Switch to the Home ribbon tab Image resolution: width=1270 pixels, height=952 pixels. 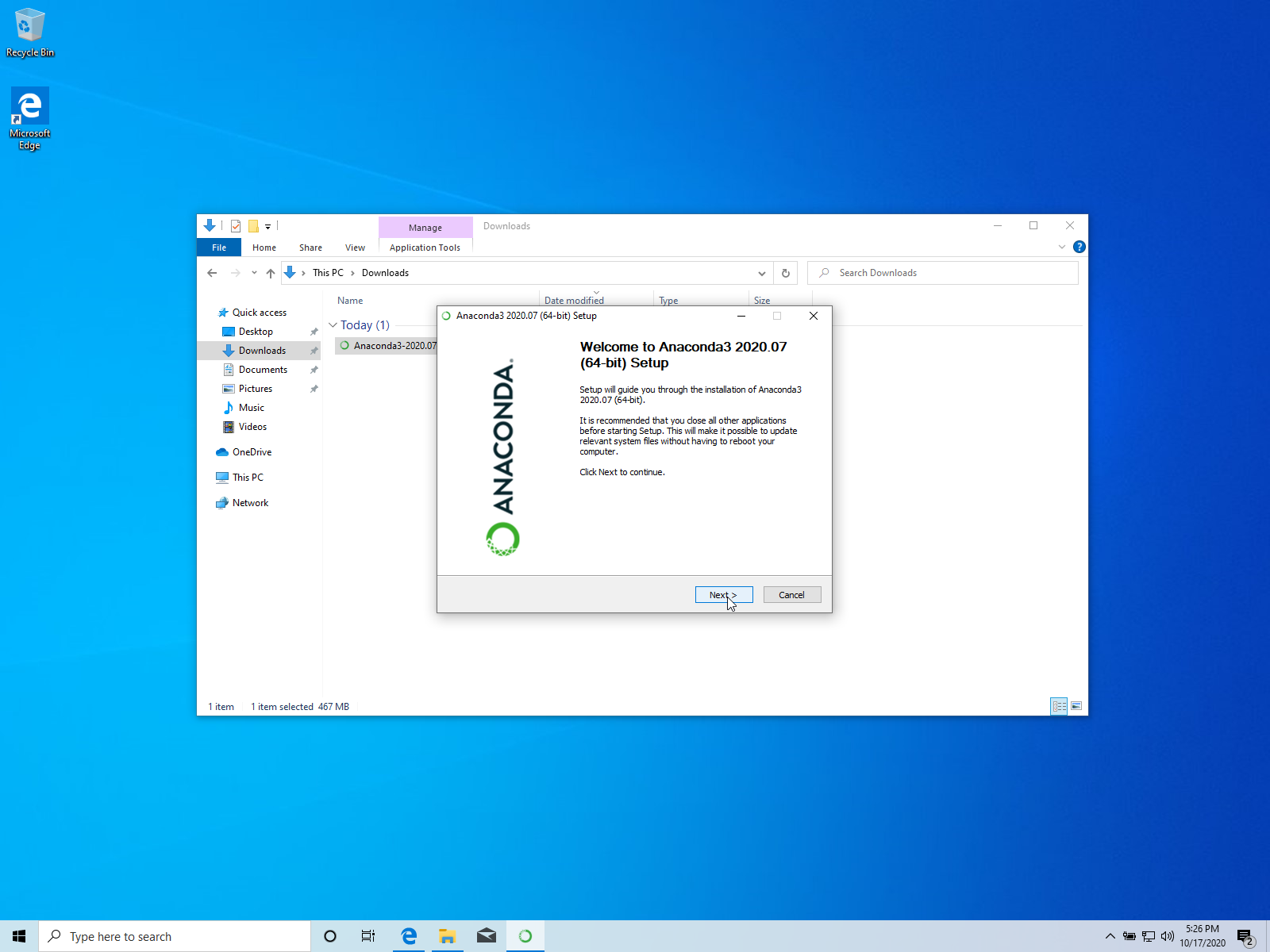point(264,248)
